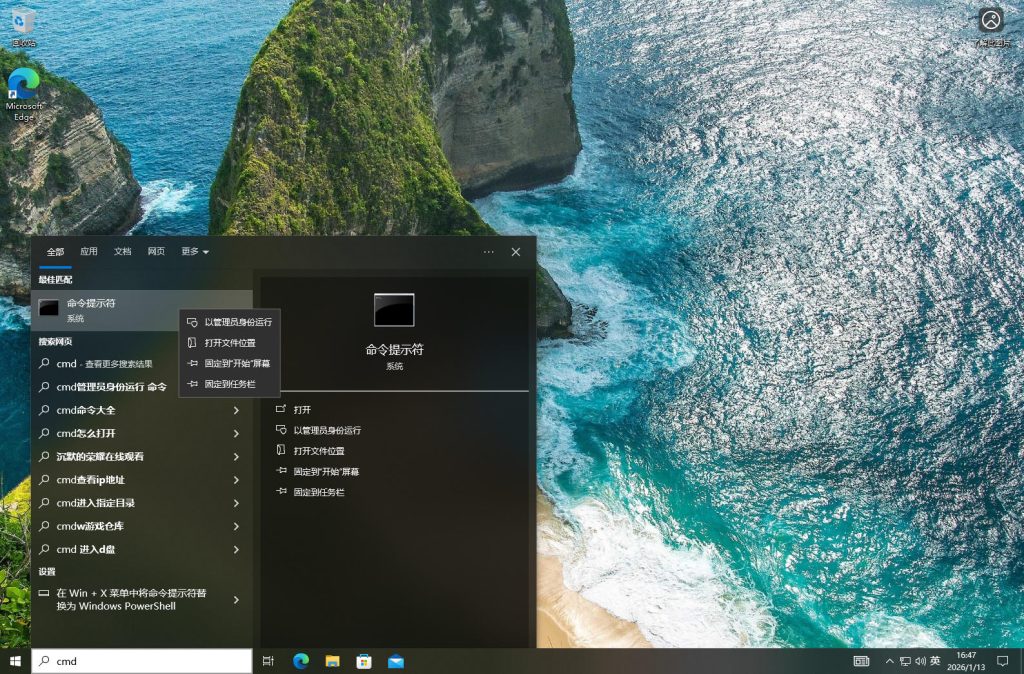Launch Microsoft Store from the taskbar
1024x674 pixels.
click(364, 661)
